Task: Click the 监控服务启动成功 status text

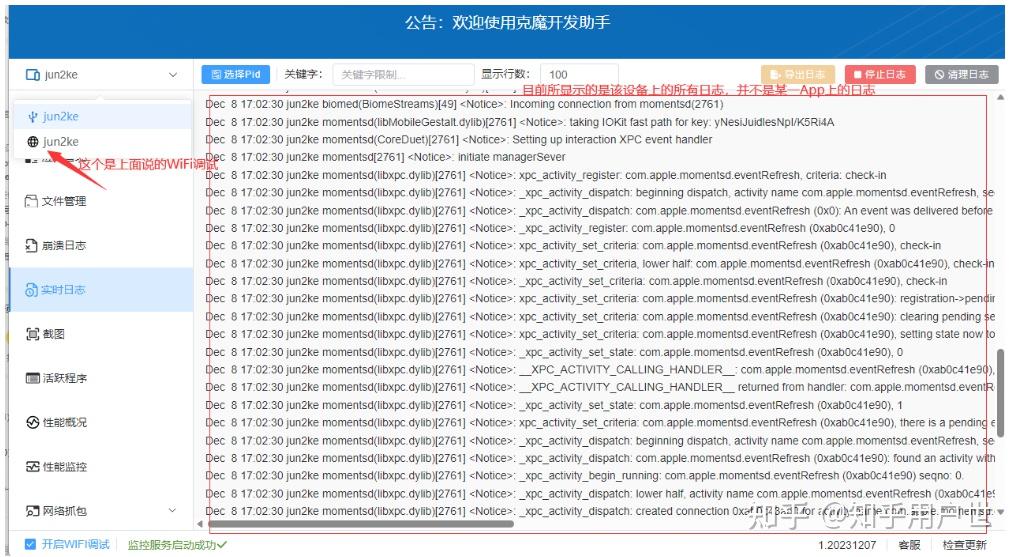Action: 177,545
